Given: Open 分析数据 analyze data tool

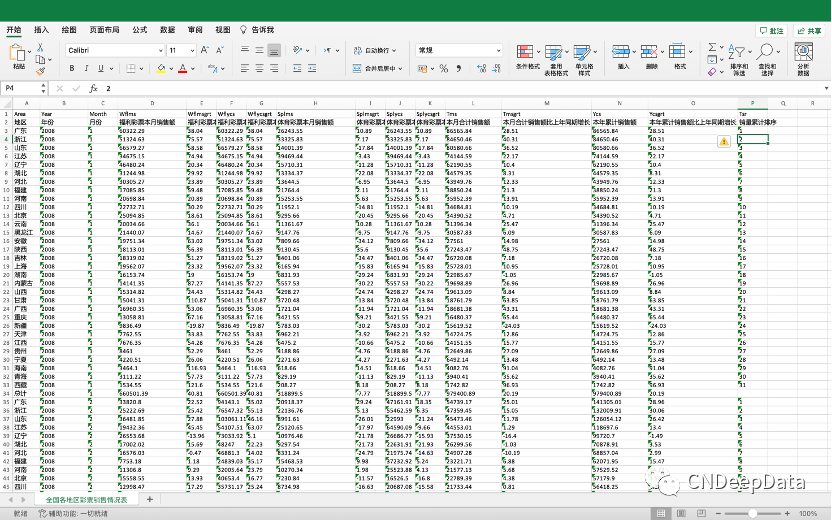Looking at the screenshot, I should pos(803,58).
